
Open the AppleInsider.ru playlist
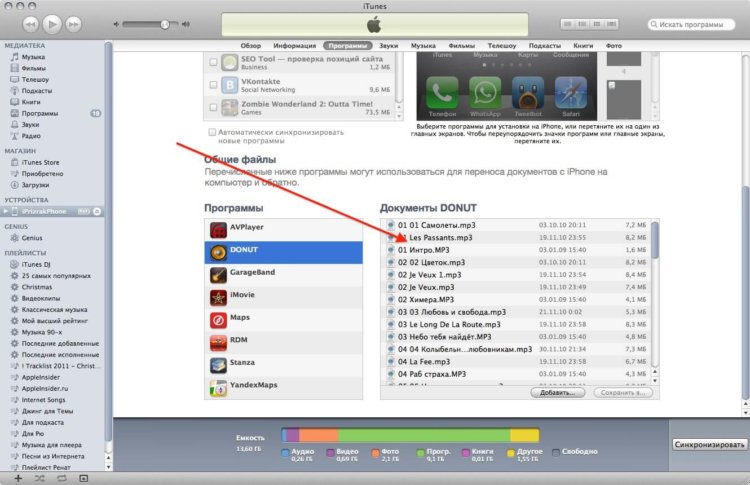(44, 388)
